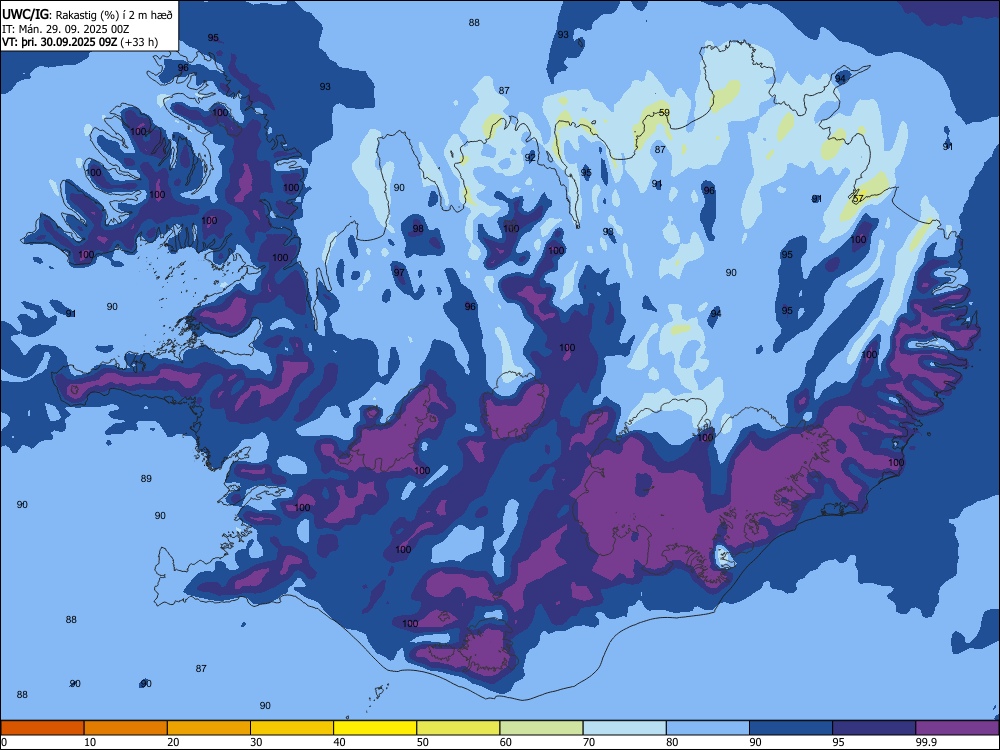Click the 0–10 dark orange legend swatch
Screen dimensions: 1000x750
(x=43, y=728)
